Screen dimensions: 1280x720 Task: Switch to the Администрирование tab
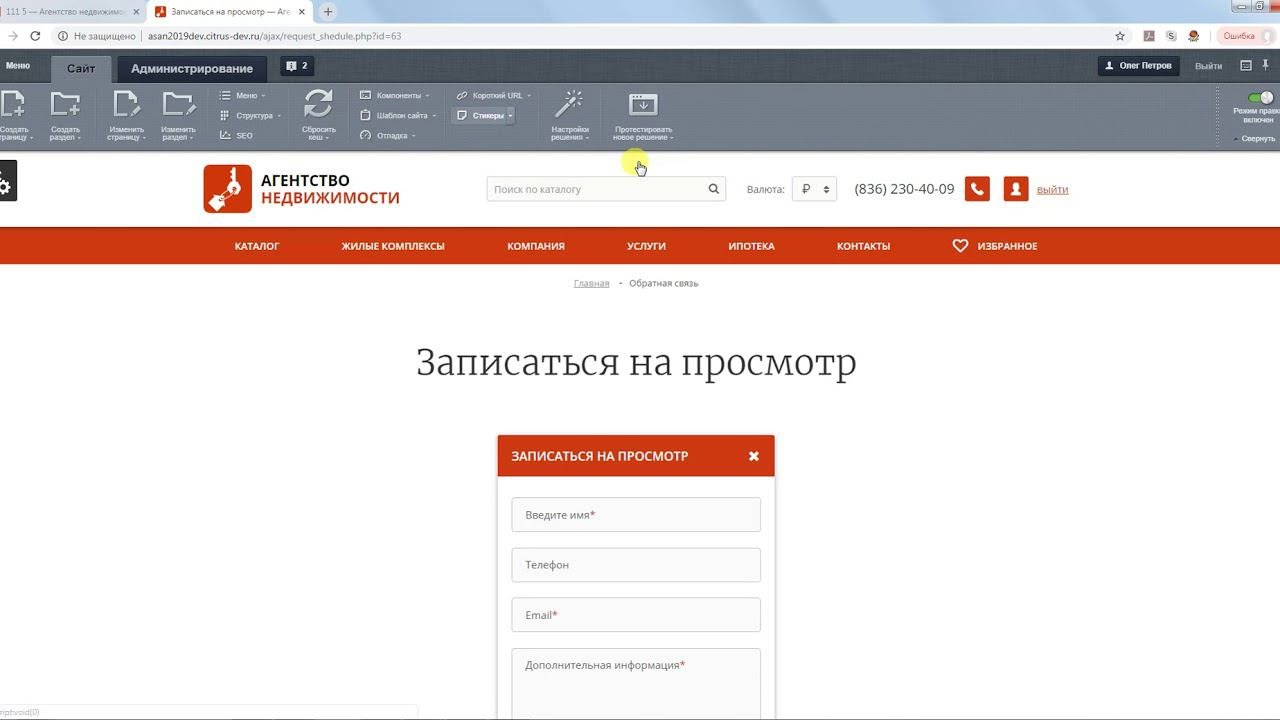pyautogui.click(x=192, y=69)
